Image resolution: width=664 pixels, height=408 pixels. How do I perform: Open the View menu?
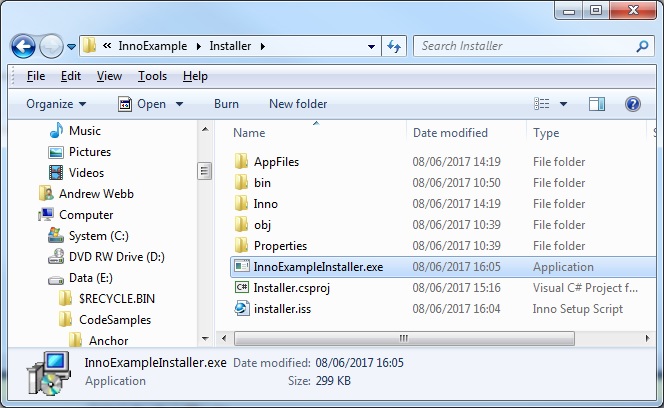[x=109, y=76]
